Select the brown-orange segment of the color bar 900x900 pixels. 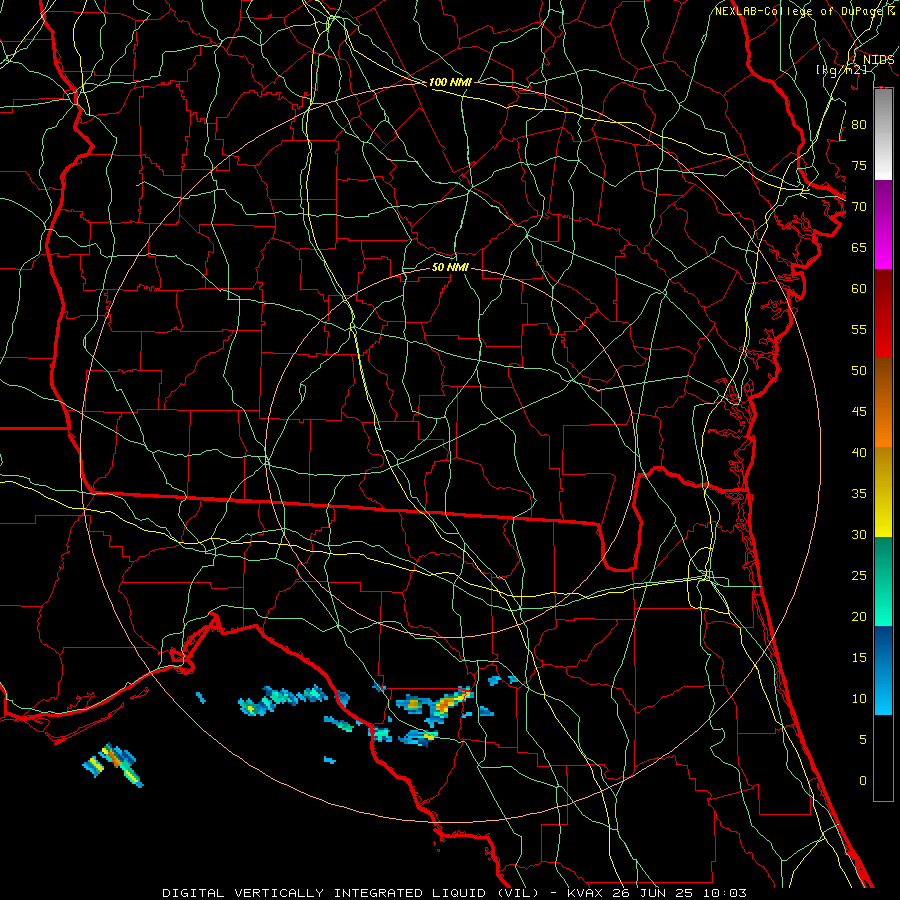pos(883,403)
